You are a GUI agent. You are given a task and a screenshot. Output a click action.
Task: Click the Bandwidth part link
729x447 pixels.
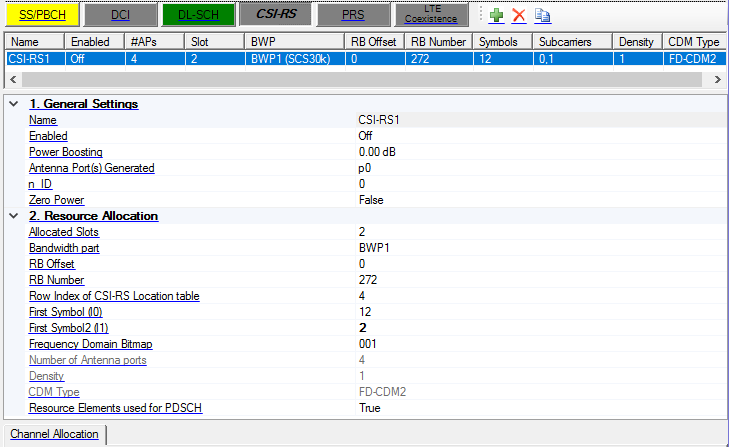pos(64,248)
